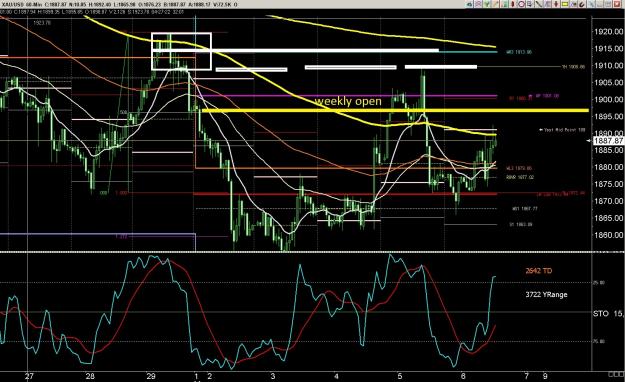625x382 pixels.
Task: Click the text note toolbar icon
Action: pos(530,4)
